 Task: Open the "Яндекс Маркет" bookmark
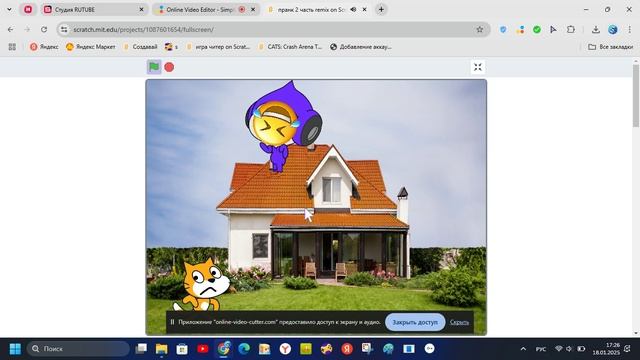[x=91, y=47]
